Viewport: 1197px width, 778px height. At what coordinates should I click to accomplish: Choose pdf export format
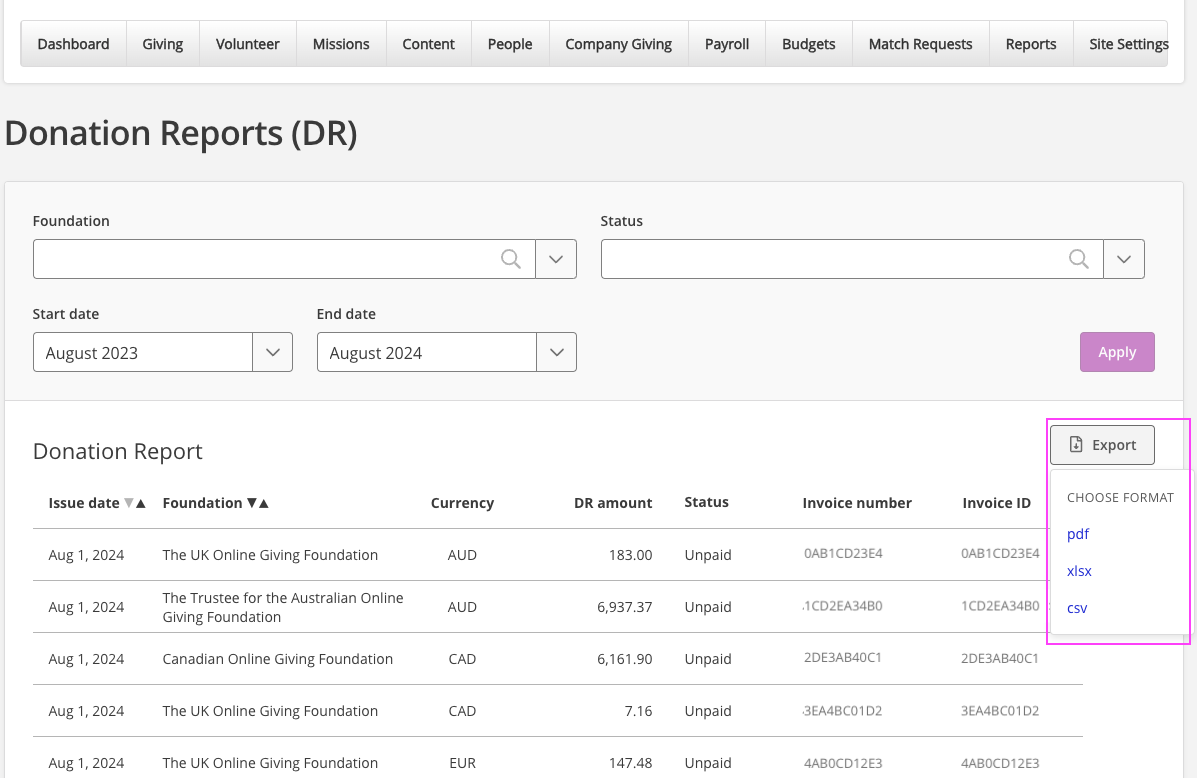pos(1077,534)
